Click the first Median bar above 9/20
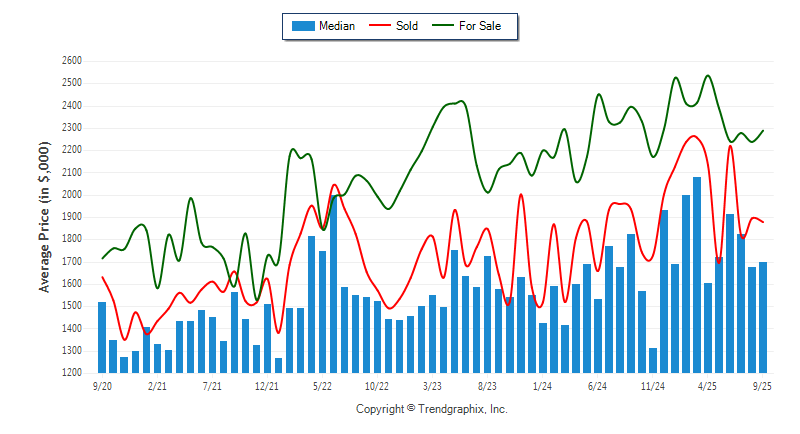 (x=102, y=337)
